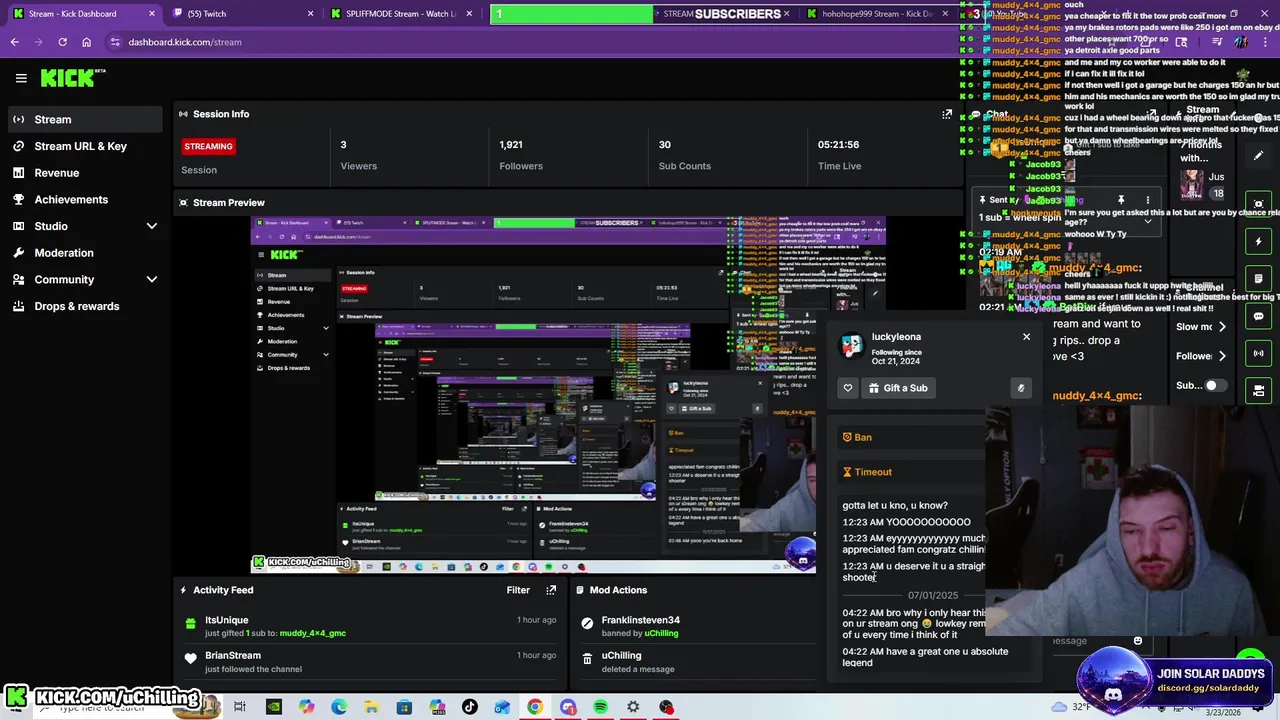Open Drops & rewards
The image size is (1280, 720).
(x=83, y=306)
